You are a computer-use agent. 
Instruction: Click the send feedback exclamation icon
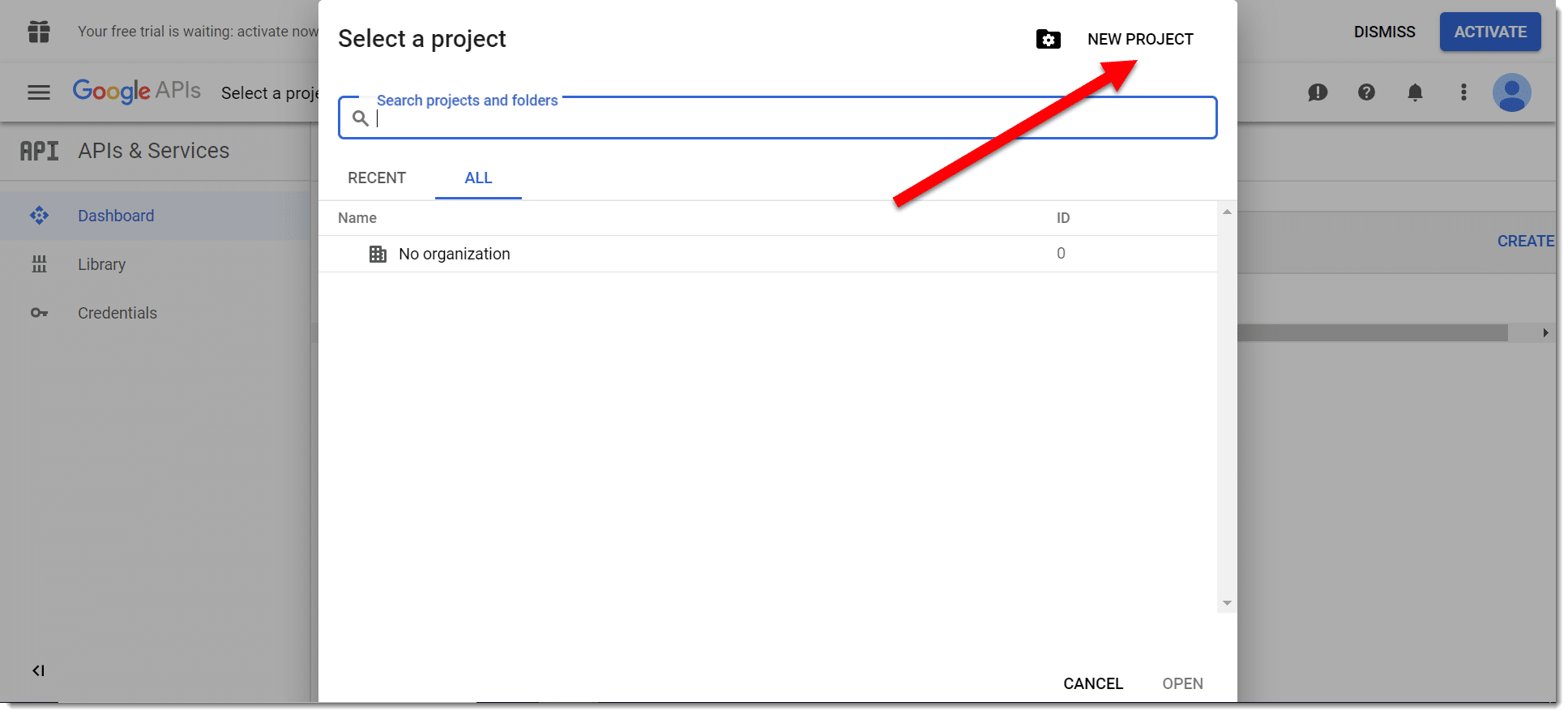tap(1318, 92)
